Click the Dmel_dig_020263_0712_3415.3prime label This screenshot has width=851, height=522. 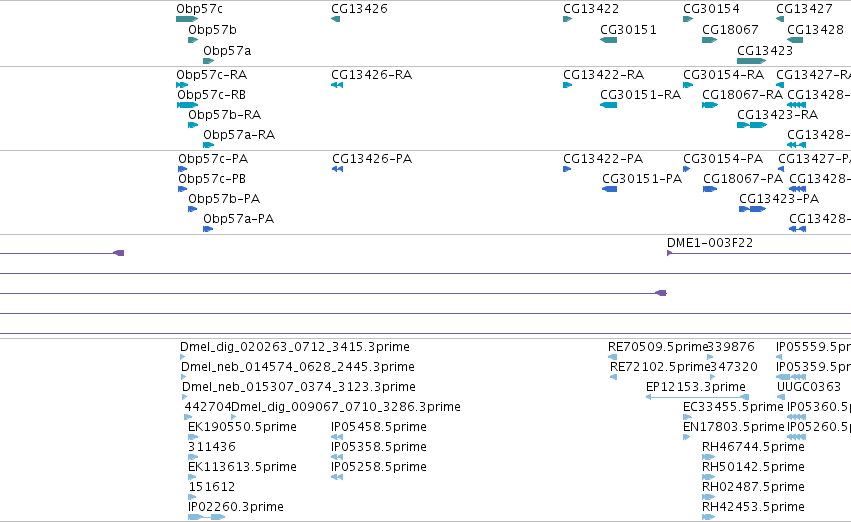[295, 347]
